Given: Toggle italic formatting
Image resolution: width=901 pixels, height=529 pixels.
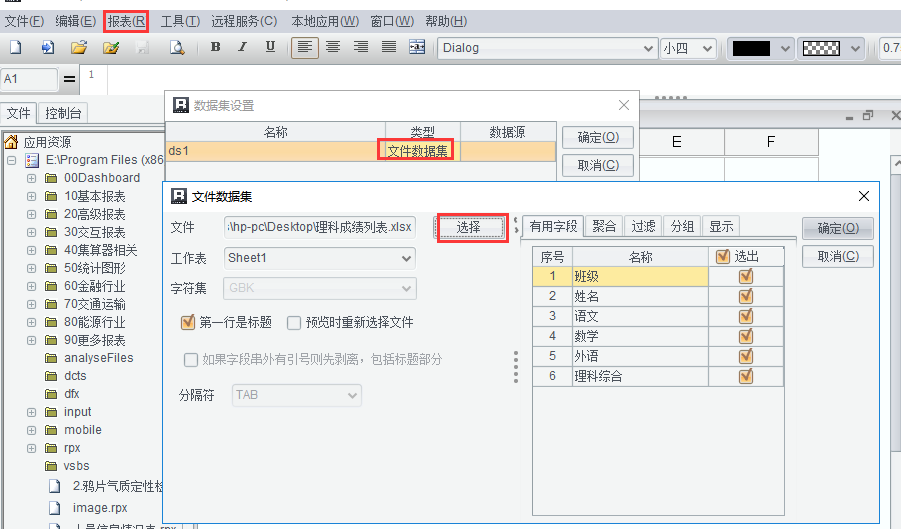Looking at the screenshot, I should pos(242,47).
